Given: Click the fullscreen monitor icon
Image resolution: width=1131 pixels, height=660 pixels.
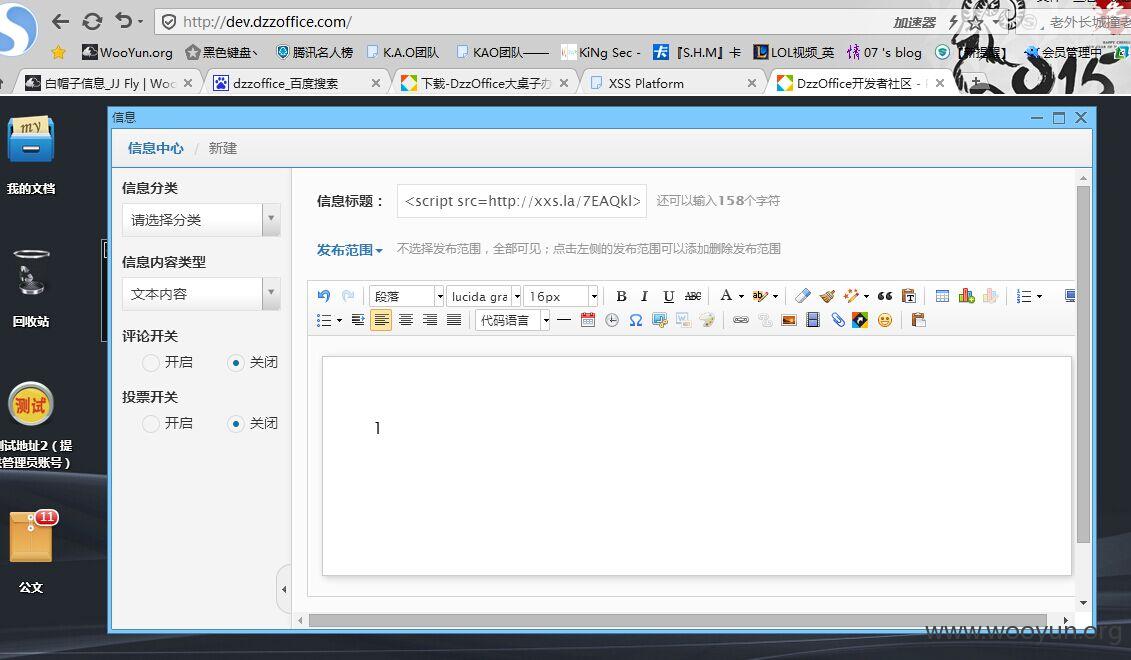Looking at the screenshot, I should (x=1070, y=296).
